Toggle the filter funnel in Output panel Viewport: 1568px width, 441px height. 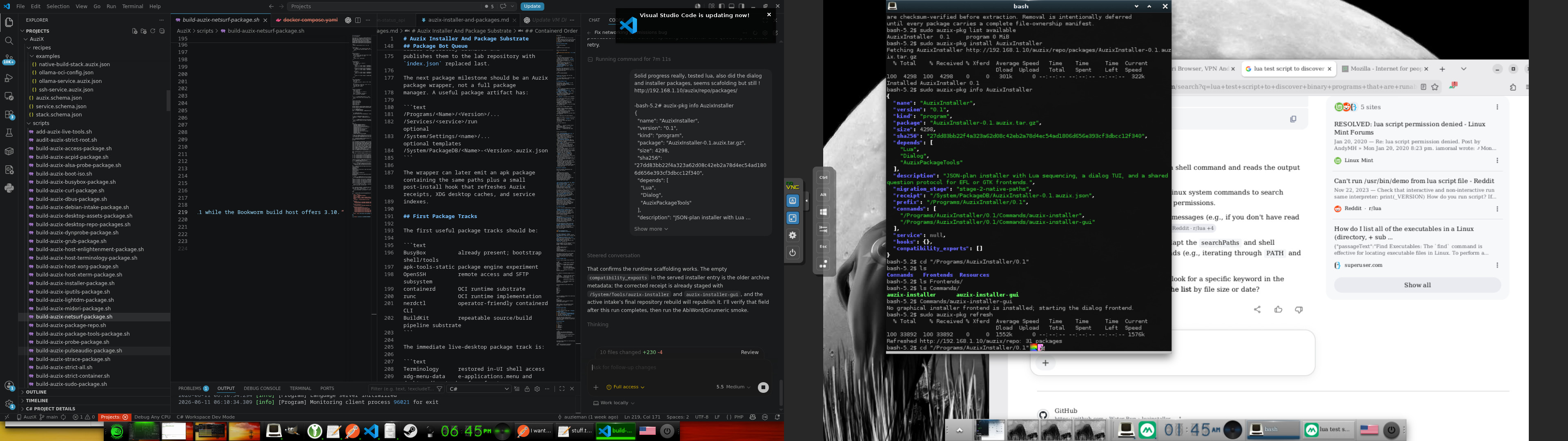[439, 389]
